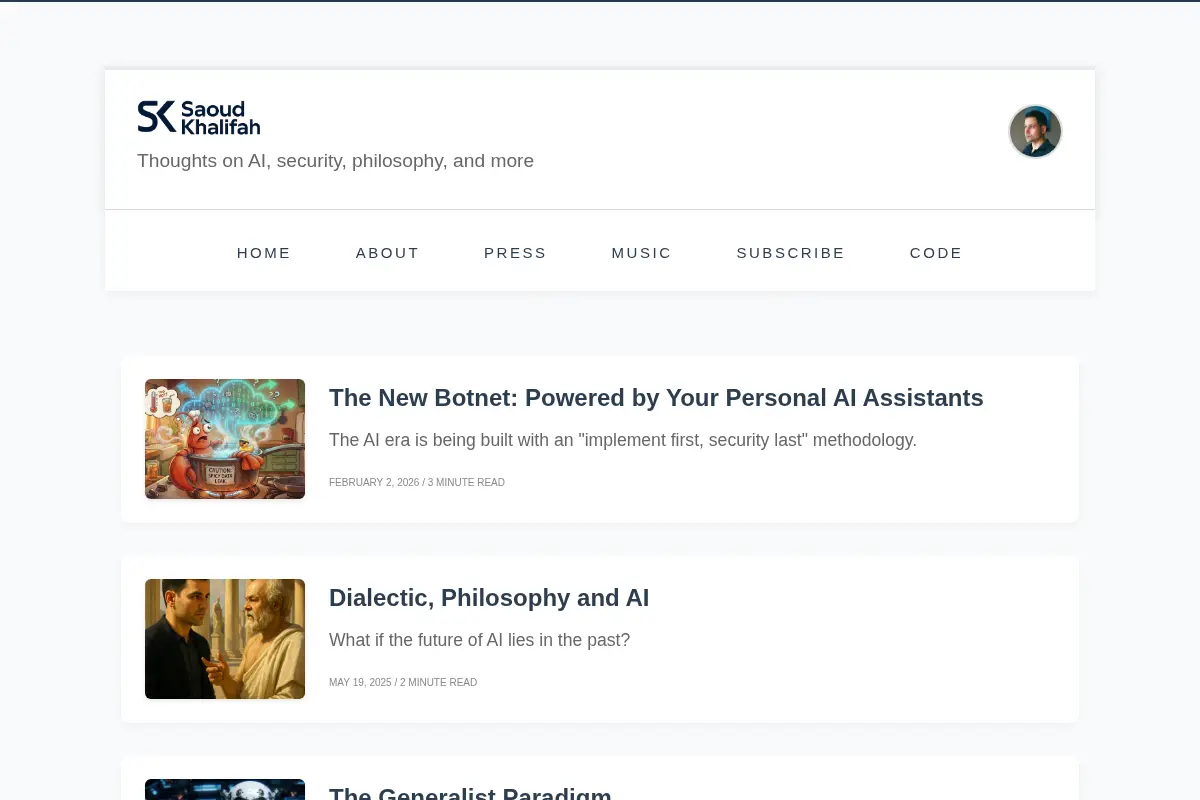Read 'Dialectic, Philosophy and AI' post
Image resolution: width=1200 pixels, height=800 pixels.
[x=489, y=598]
